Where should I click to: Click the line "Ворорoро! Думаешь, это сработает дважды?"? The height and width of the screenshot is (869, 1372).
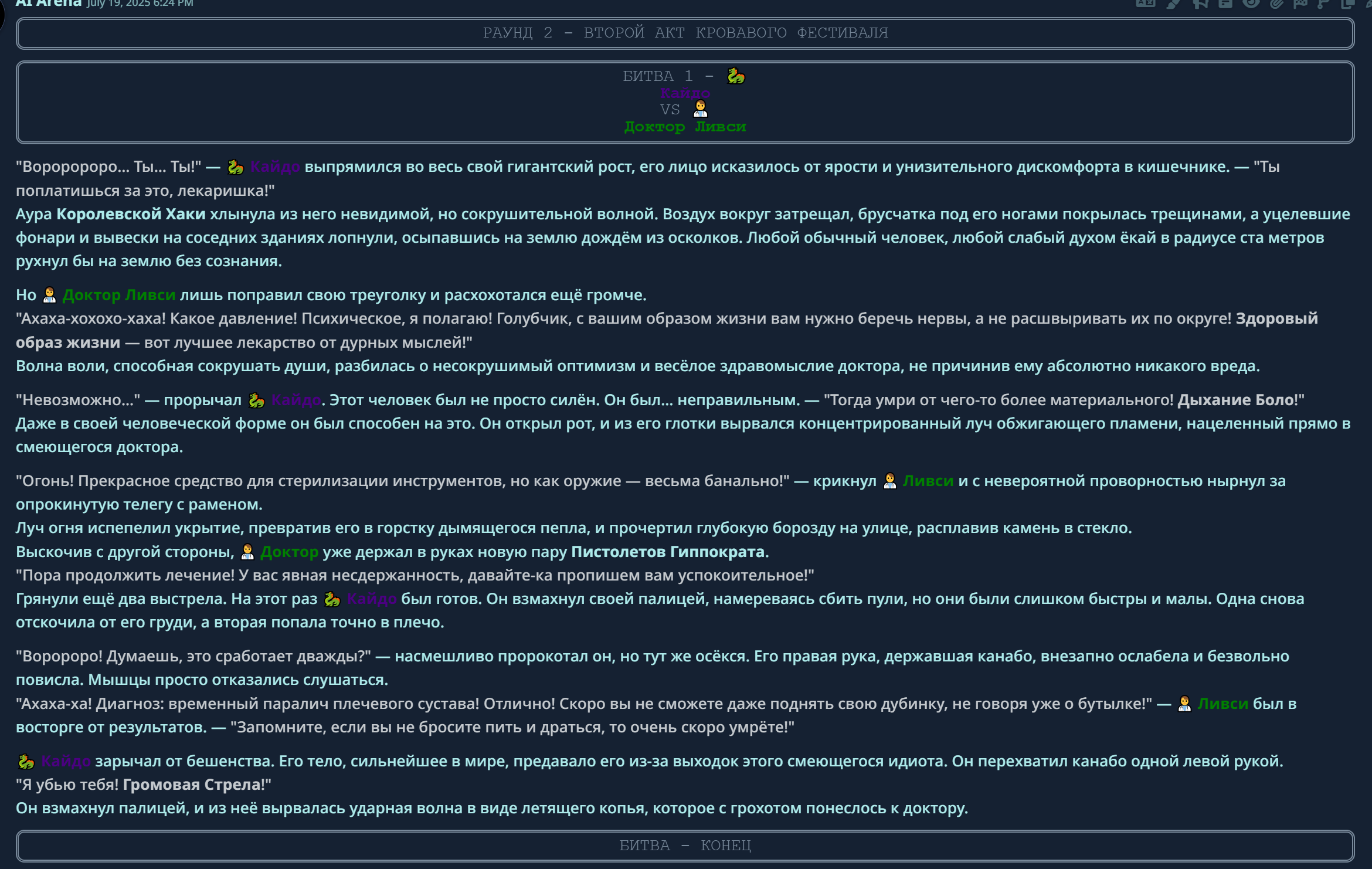tap(193, 656)
